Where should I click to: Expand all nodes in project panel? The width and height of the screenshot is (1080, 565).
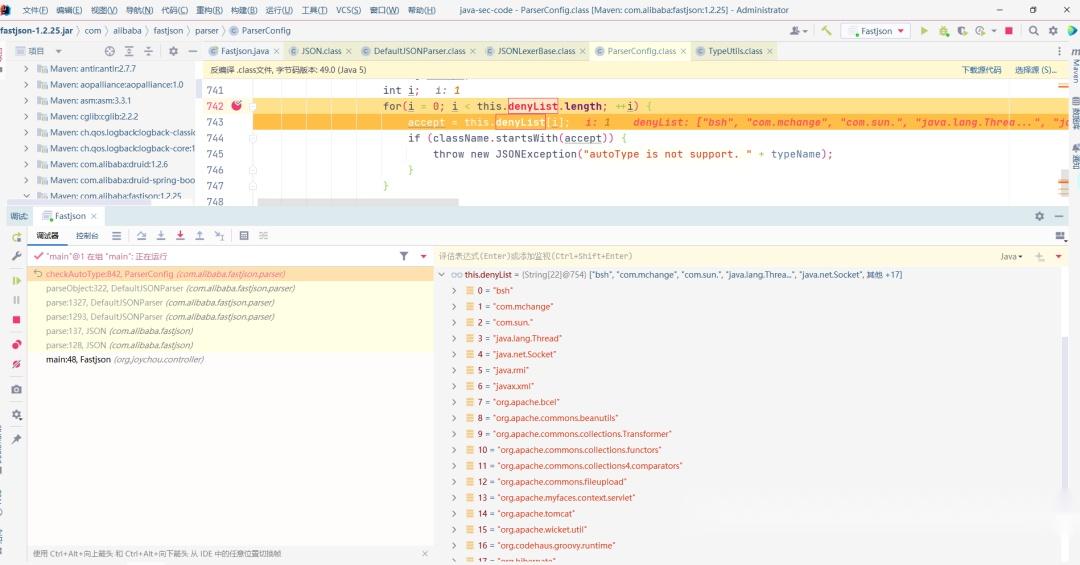[x=129, y=51]
